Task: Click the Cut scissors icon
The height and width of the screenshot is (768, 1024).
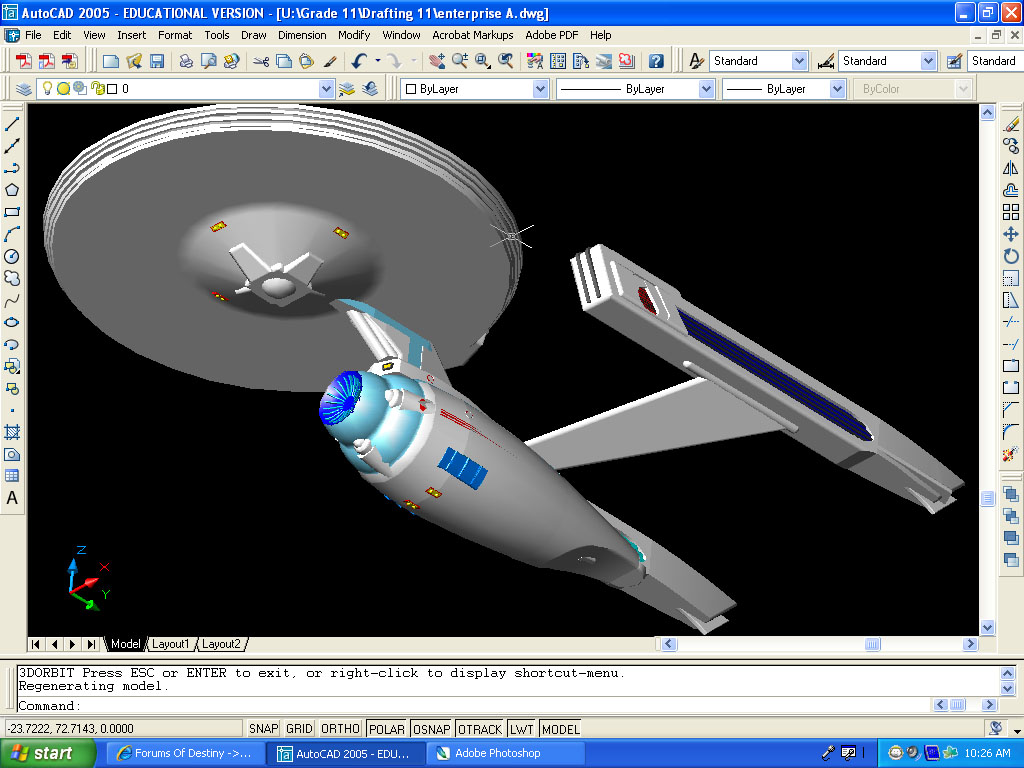Action: pos(261,61)
